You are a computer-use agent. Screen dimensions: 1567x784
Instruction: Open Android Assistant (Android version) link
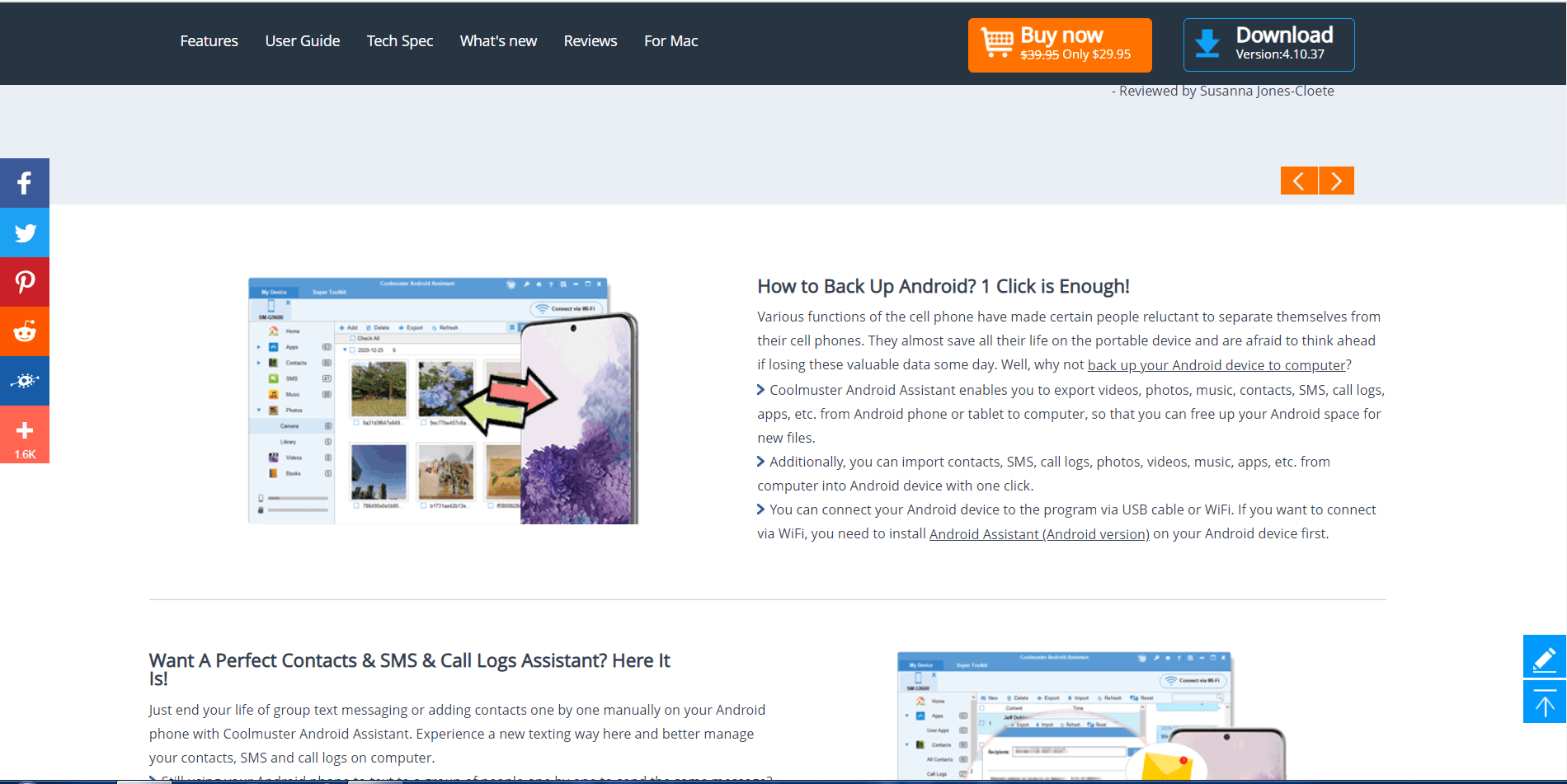point(1039,534)
